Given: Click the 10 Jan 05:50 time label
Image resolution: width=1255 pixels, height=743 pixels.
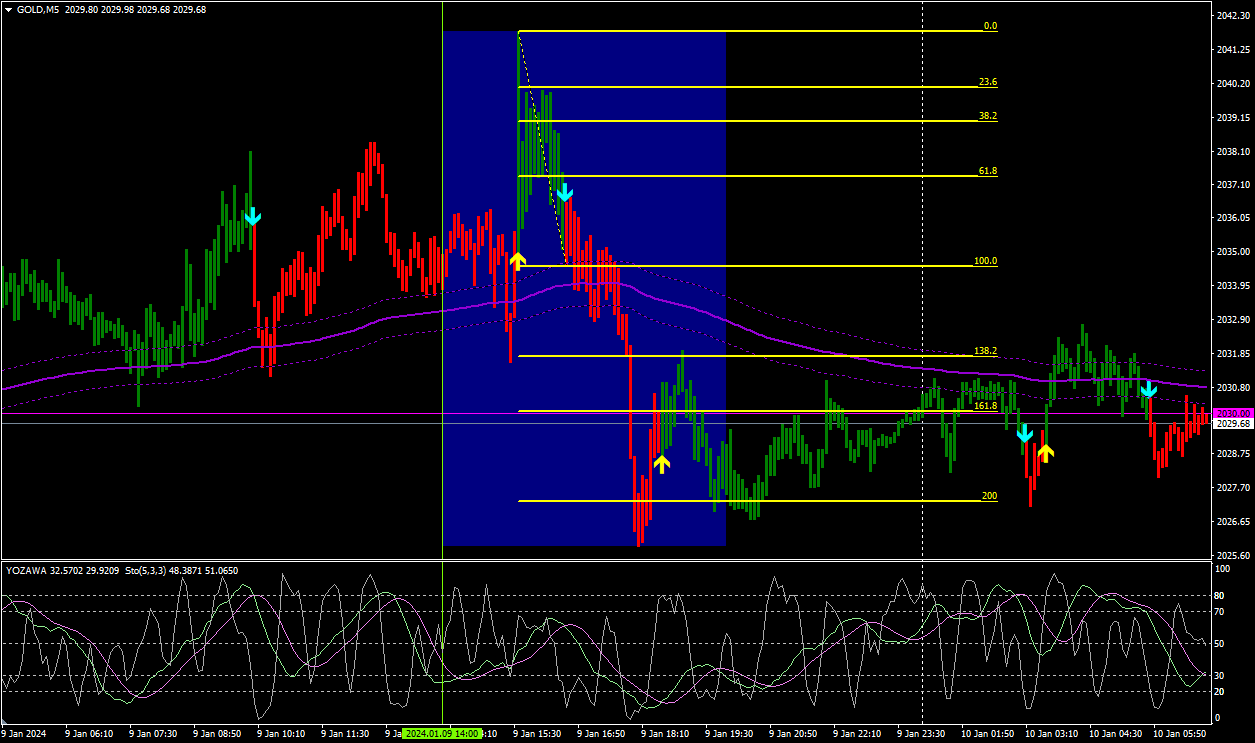Looking at the screenshot, I should click(x=1177, y=734).
